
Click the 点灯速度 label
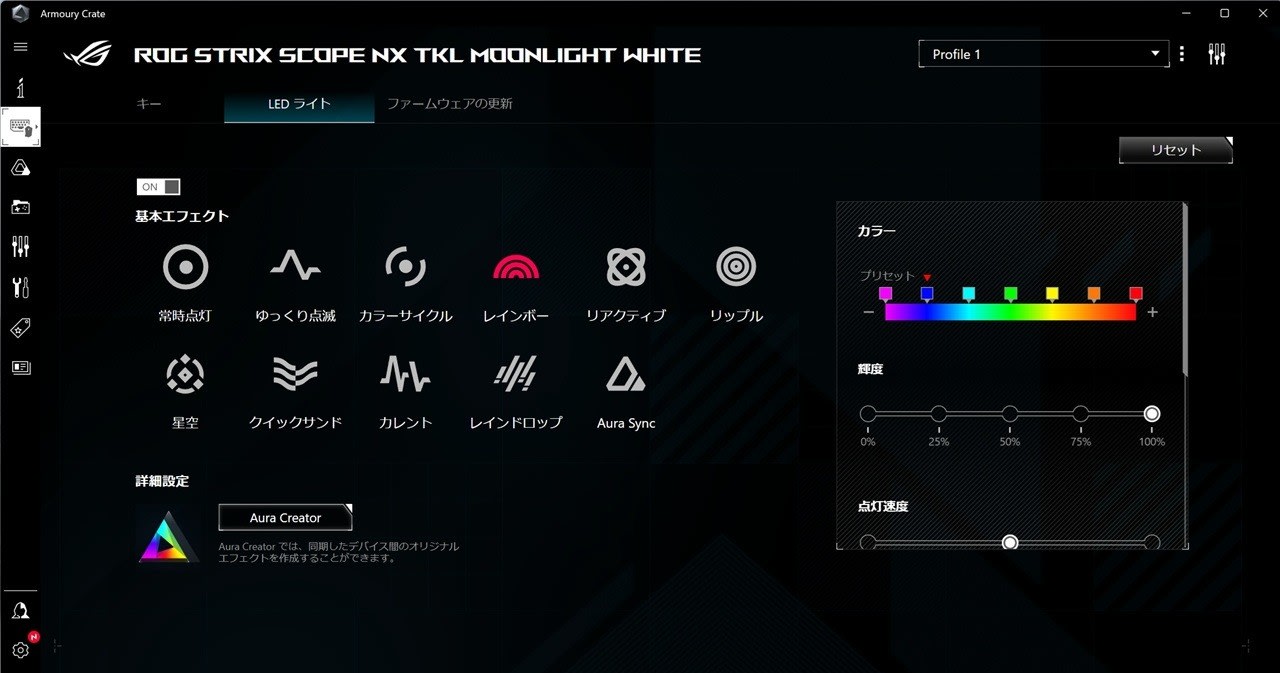tap(883, 506)
